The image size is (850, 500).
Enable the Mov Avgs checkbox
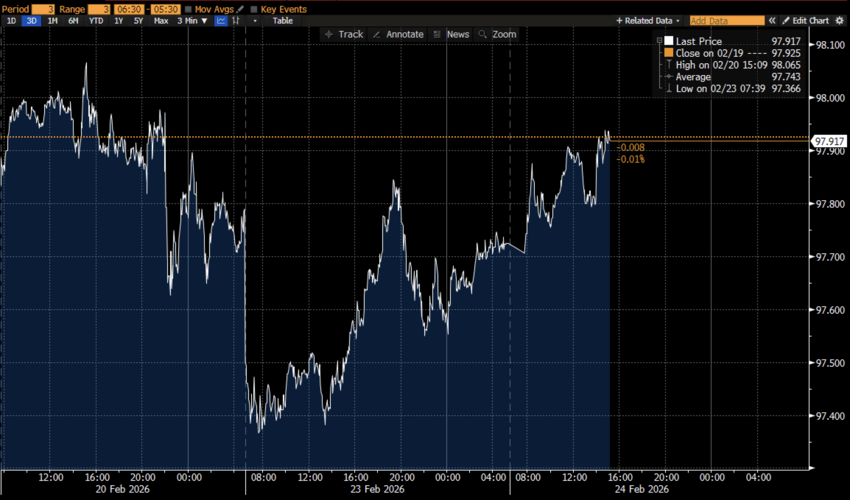[189, 8]
